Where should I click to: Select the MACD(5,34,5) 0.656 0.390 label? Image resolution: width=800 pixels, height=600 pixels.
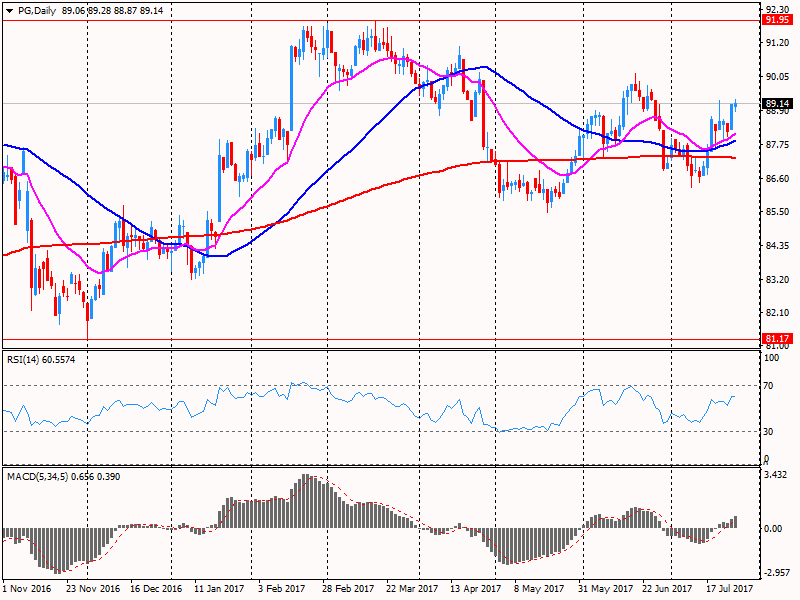pos(63,477)
